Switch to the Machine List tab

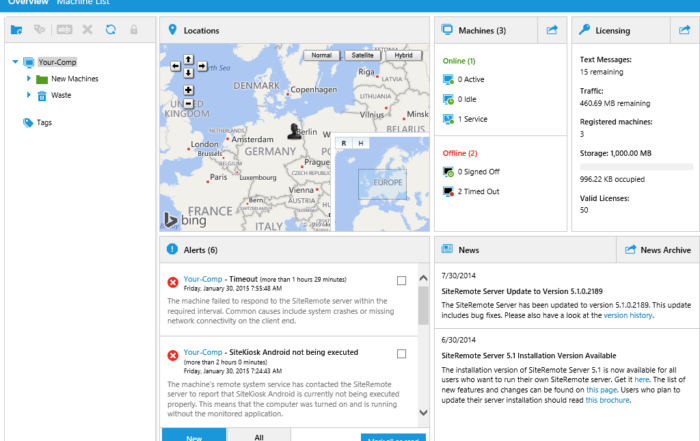pyautogui.click(x=83, y=2)
